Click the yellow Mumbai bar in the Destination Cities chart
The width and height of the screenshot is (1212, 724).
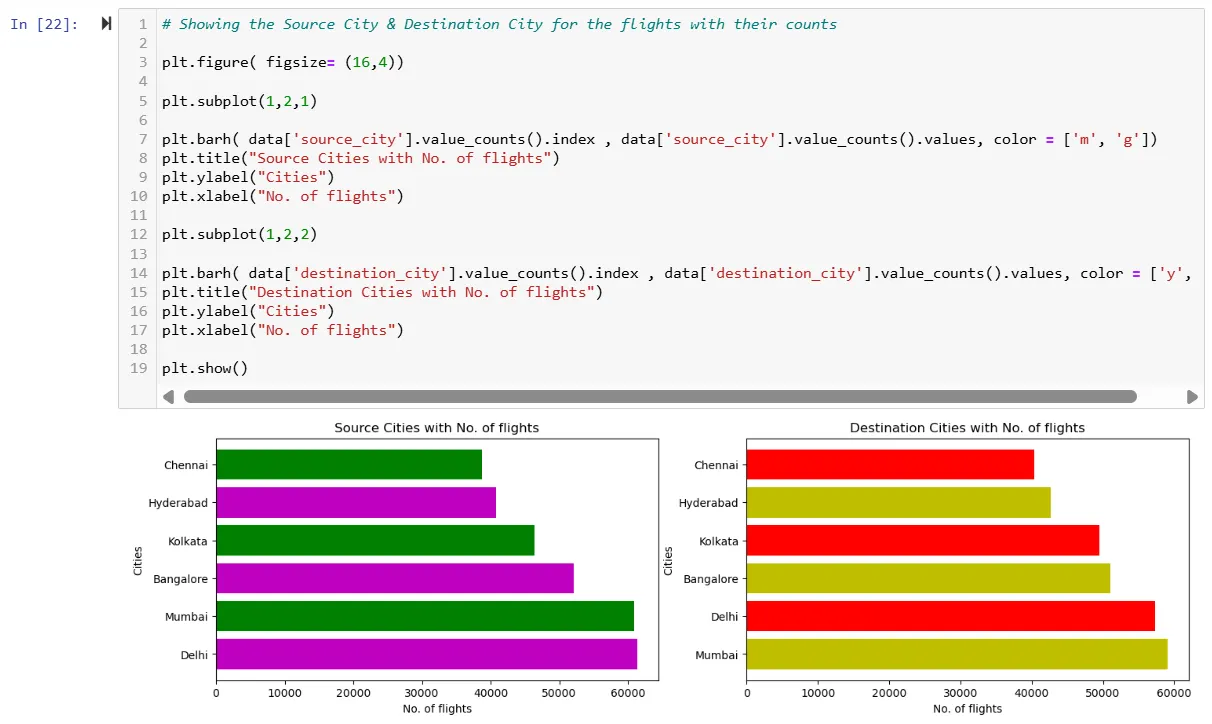[957, 654]
